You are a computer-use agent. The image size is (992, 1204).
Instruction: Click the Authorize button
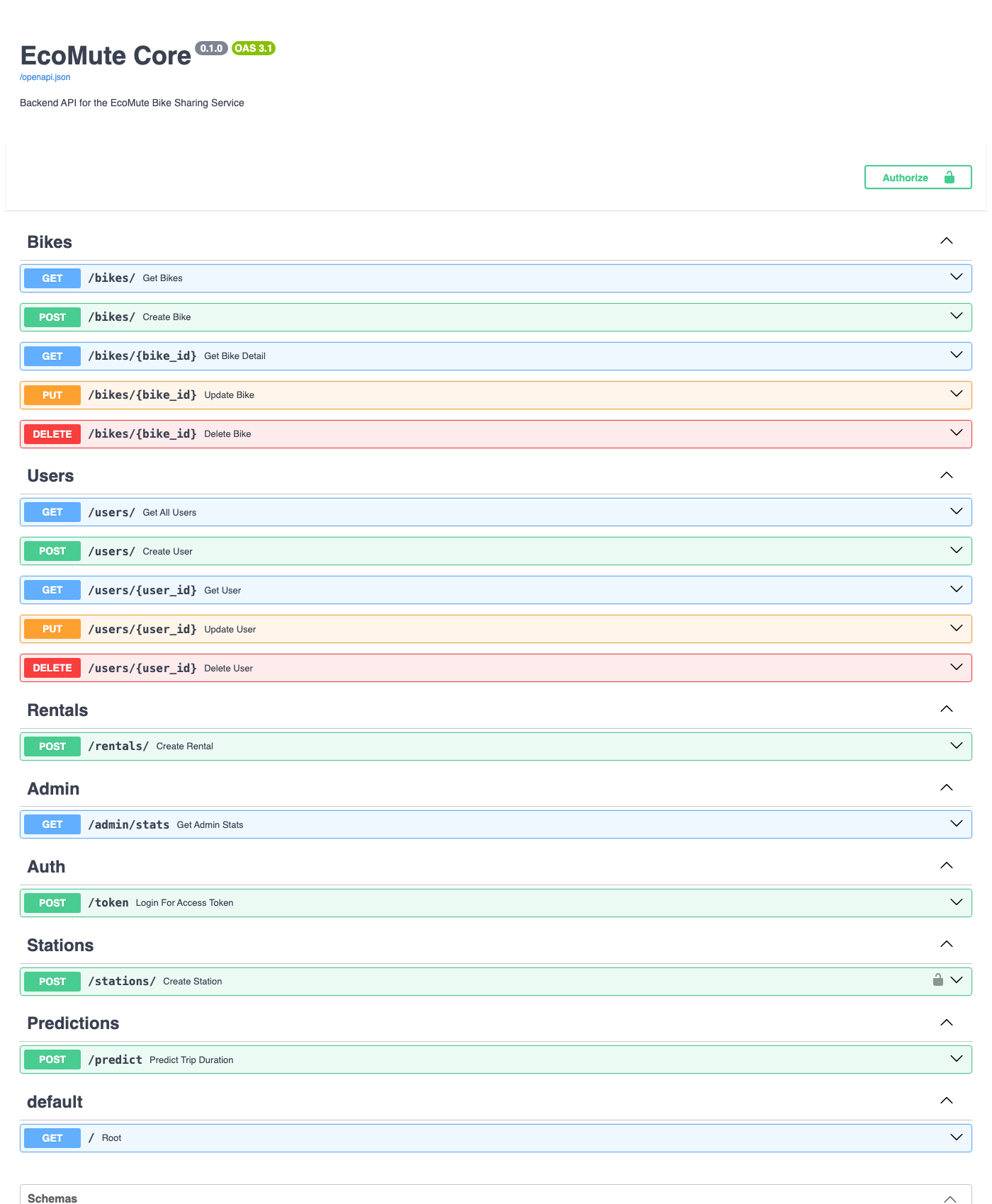pyautogui.click(x=918, y=177)
